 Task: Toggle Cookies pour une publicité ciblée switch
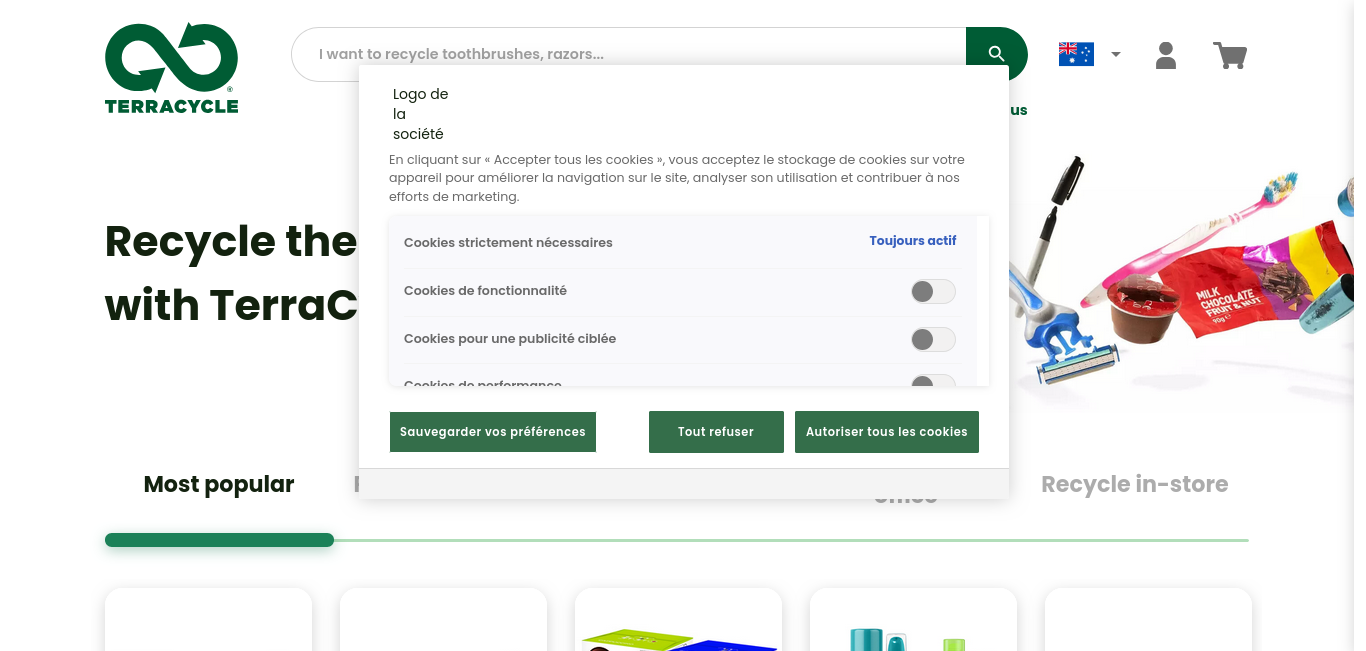tap(933, 339)
